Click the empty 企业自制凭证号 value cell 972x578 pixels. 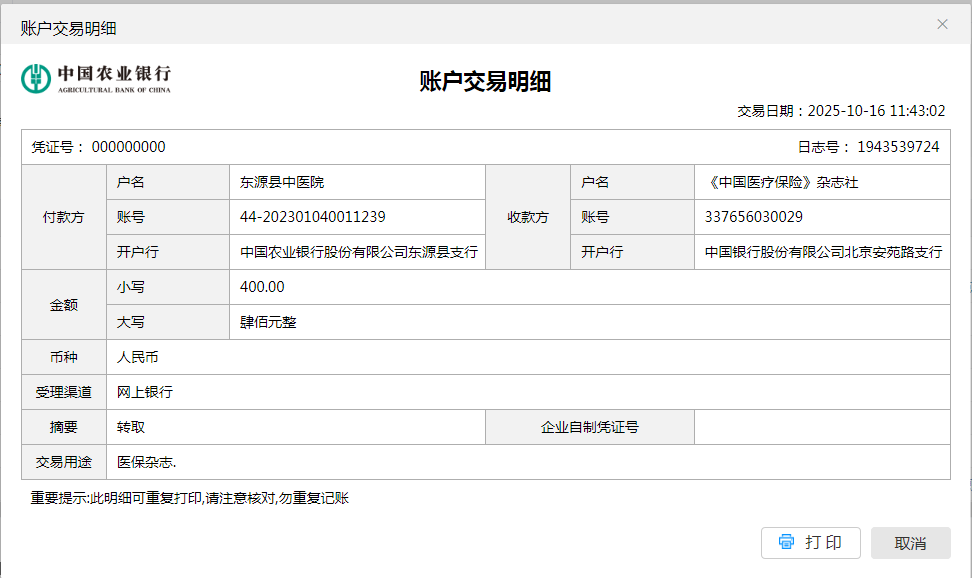point(821,427)
